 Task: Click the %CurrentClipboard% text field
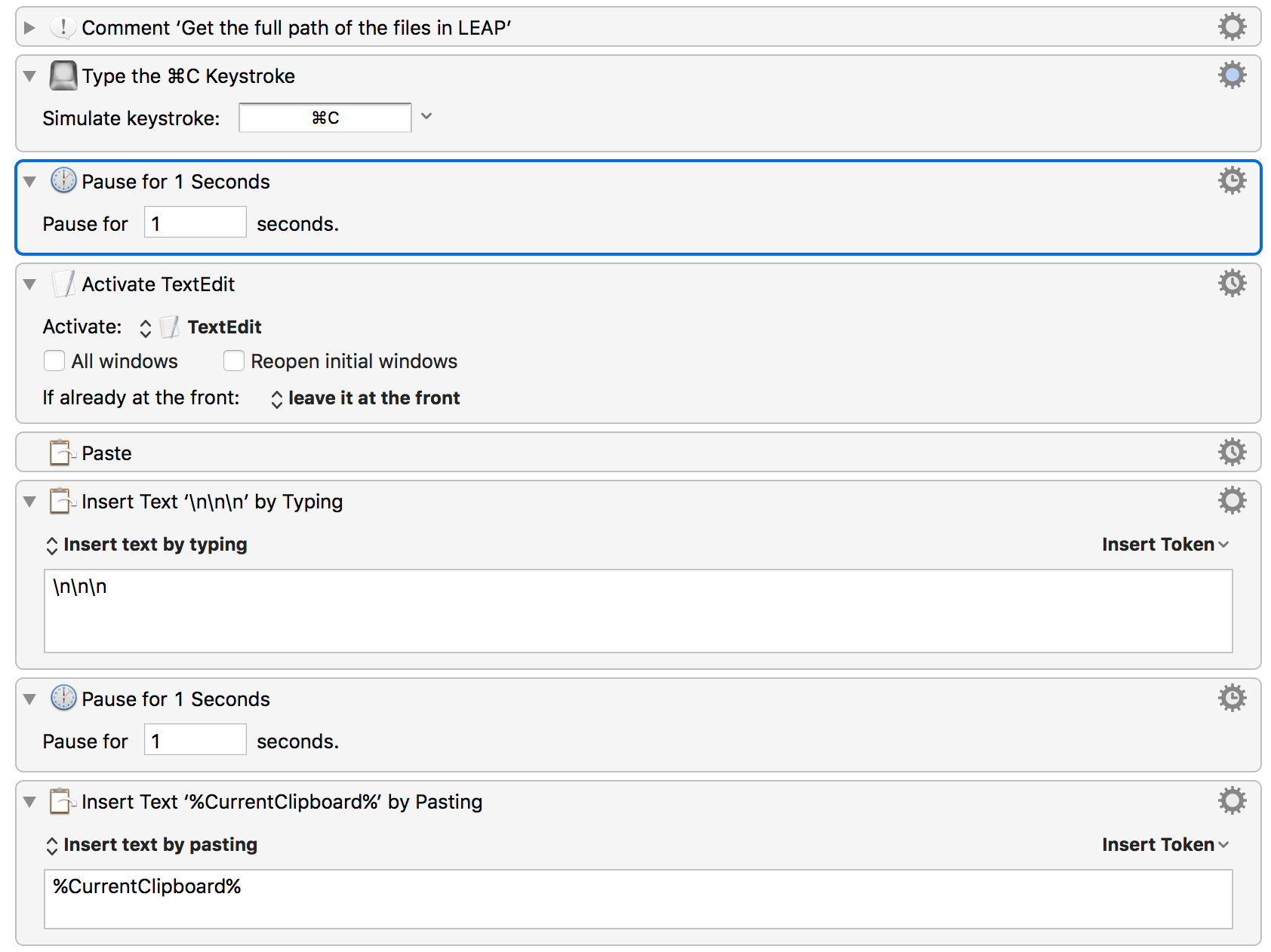click(639, 899)
